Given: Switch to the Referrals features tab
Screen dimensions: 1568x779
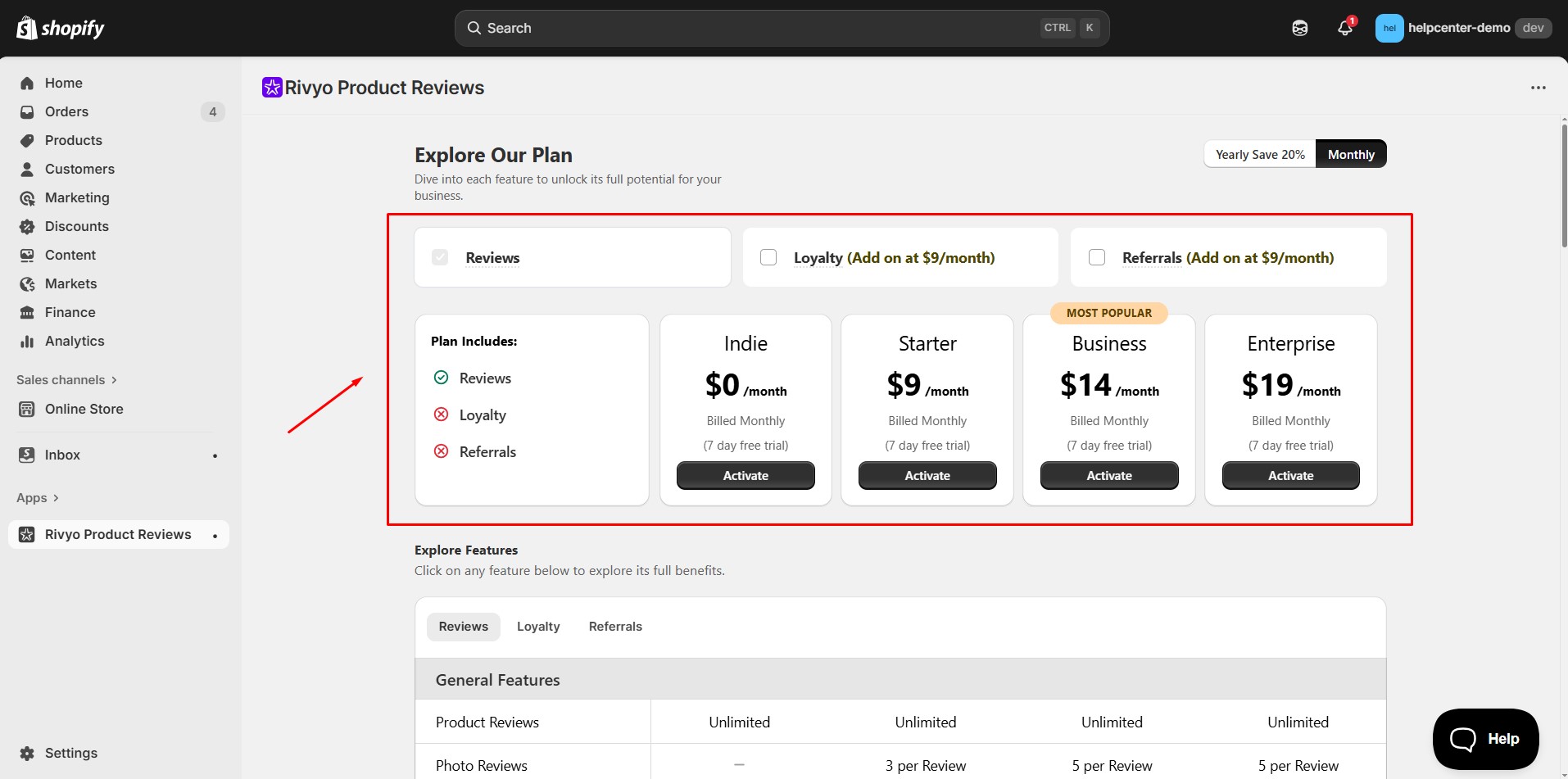Looking at the screenshot, I should coord(615,627).
